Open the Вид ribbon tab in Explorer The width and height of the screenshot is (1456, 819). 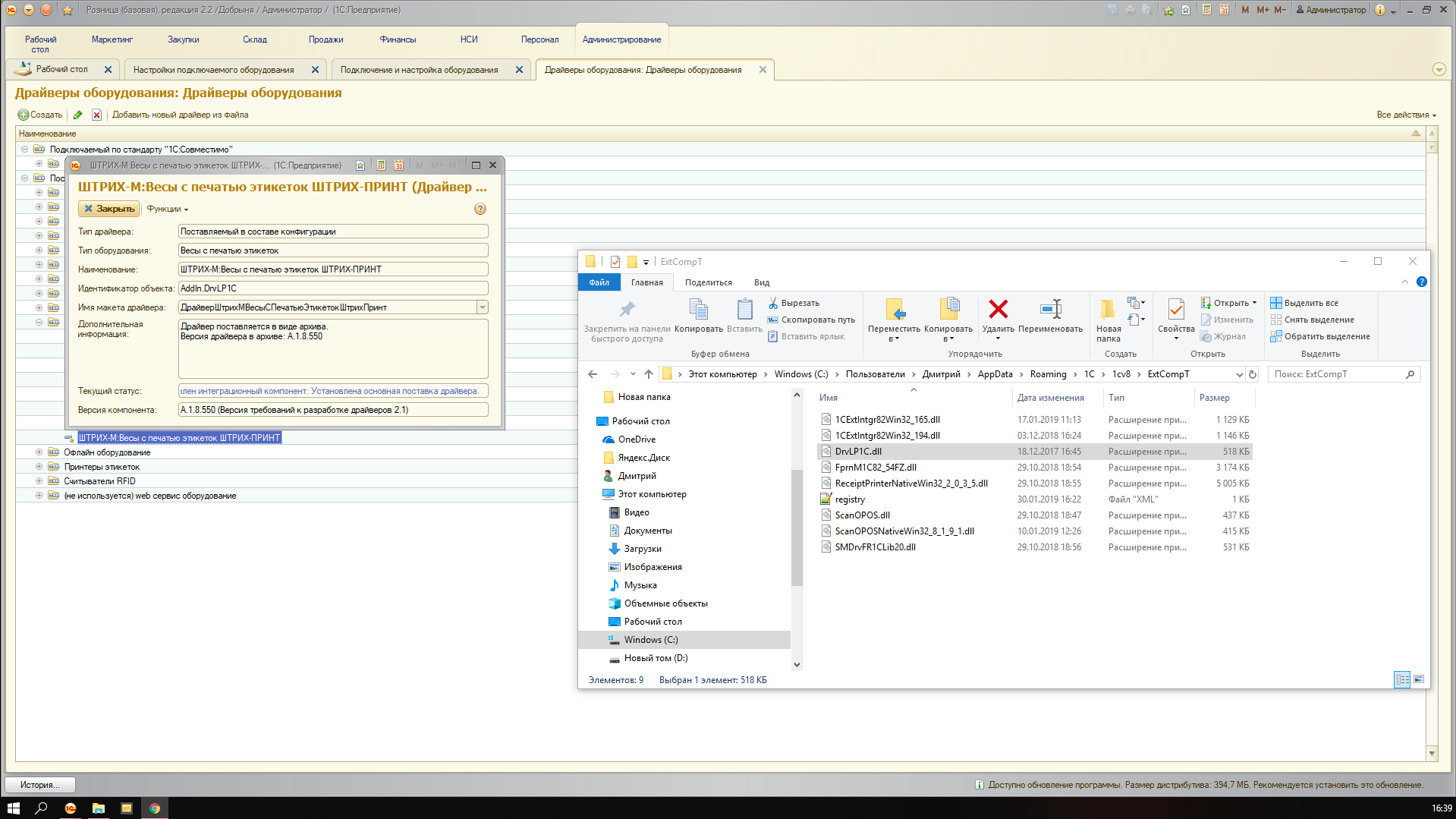762,282
